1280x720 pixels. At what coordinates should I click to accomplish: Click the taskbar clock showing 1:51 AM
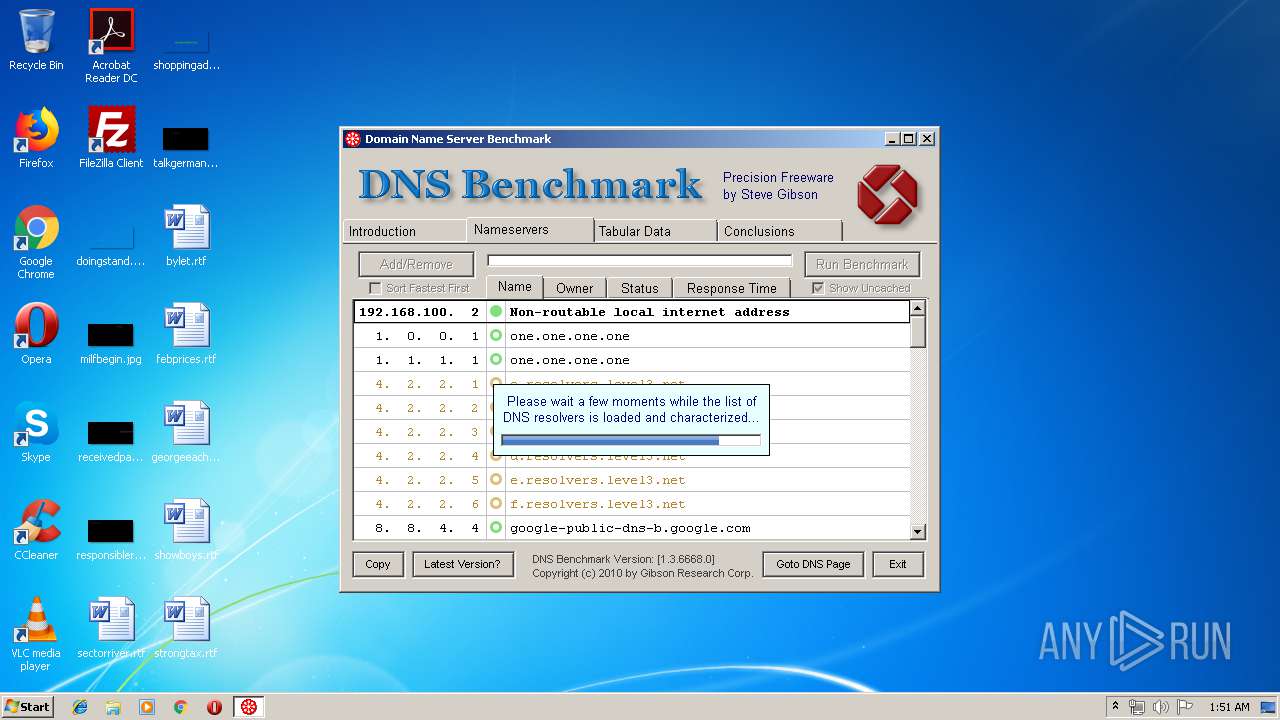[x=1229, y=707]
